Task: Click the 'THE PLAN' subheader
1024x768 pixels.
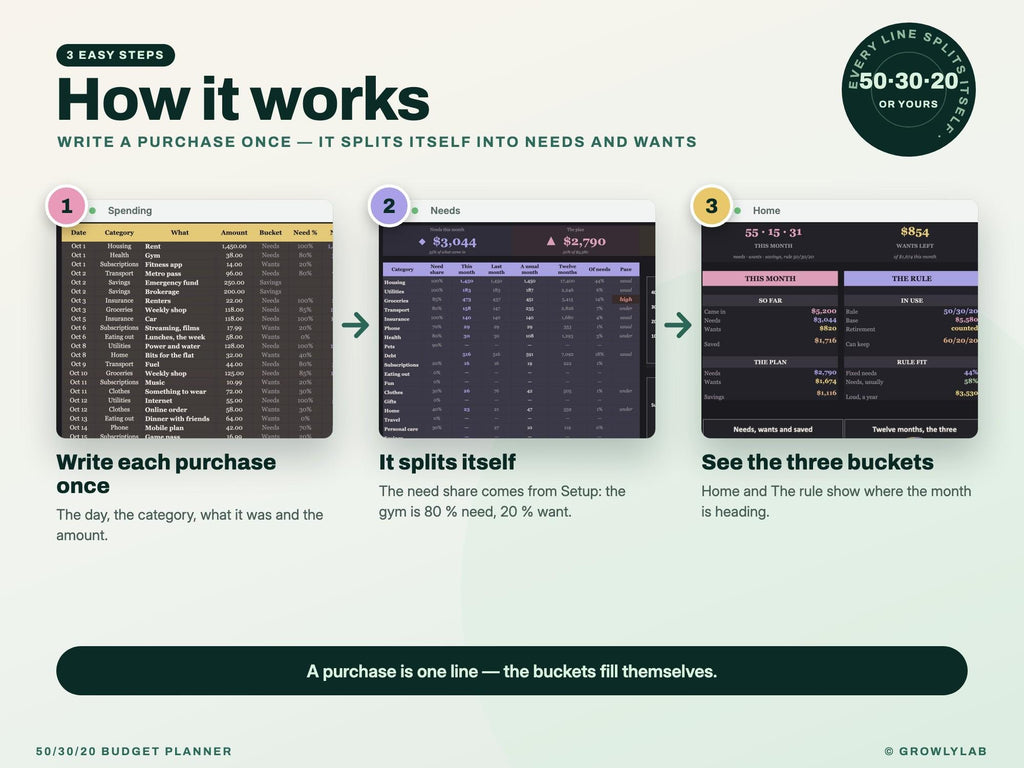Action: 770,362
